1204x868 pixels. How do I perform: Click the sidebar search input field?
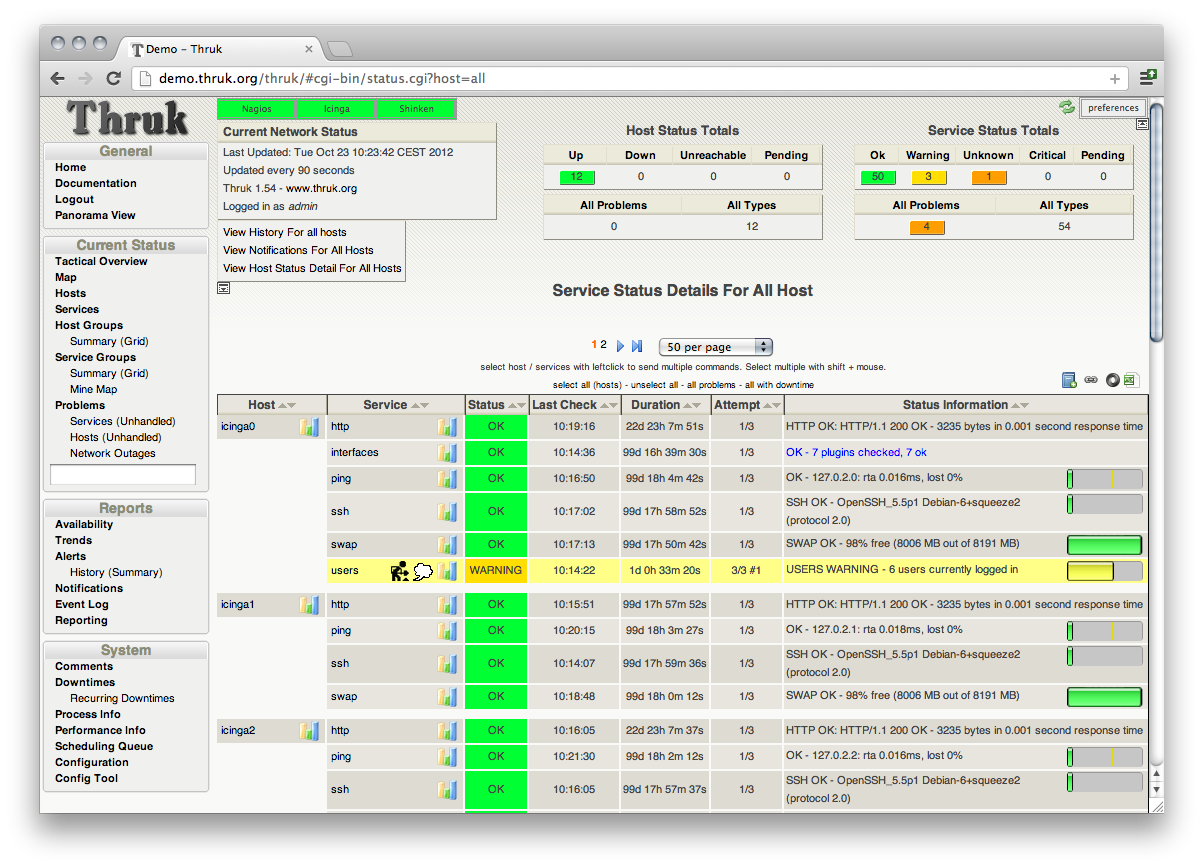(123, 475)
